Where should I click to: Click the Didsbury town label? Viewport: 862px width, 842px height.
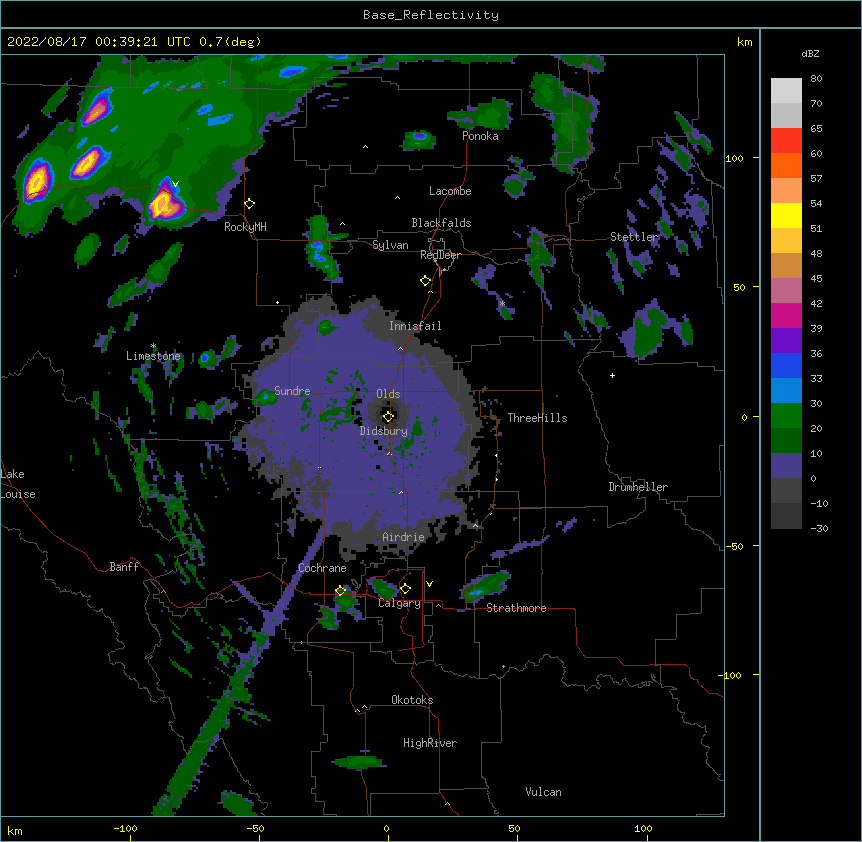coord(384,431)
